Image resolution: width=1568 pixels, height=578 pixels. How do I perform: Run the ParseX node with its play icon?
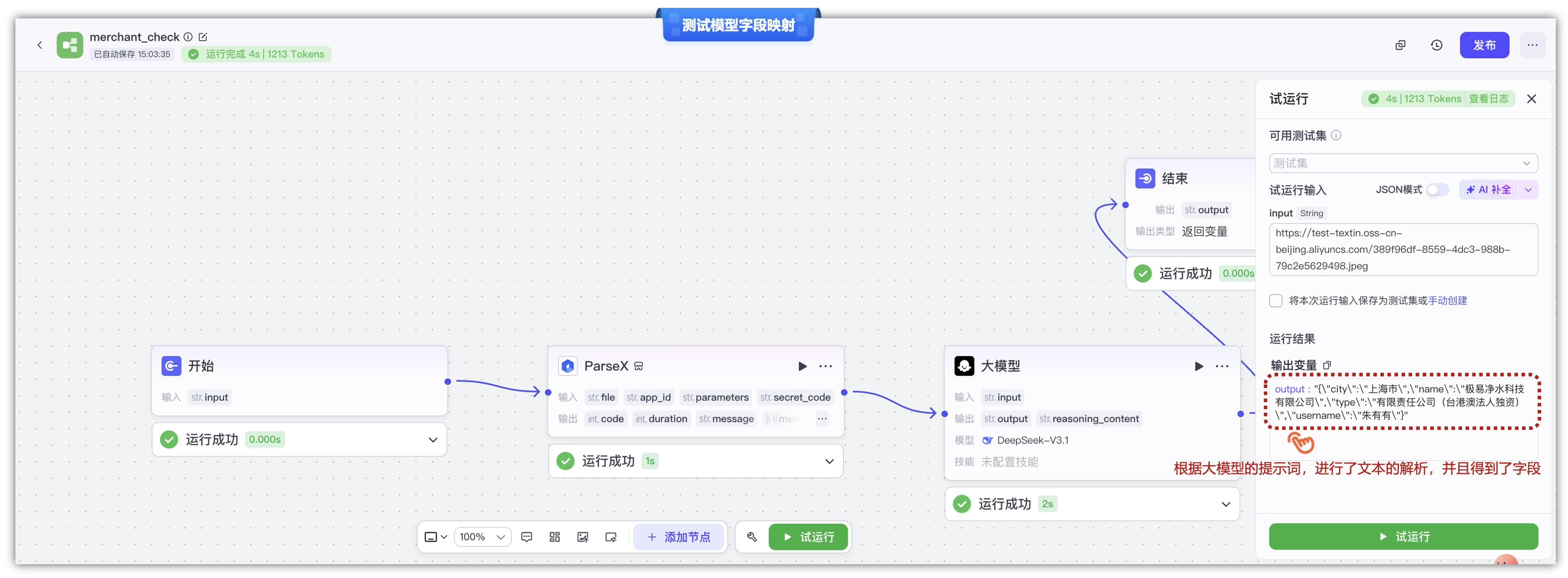tap(802, 366)
